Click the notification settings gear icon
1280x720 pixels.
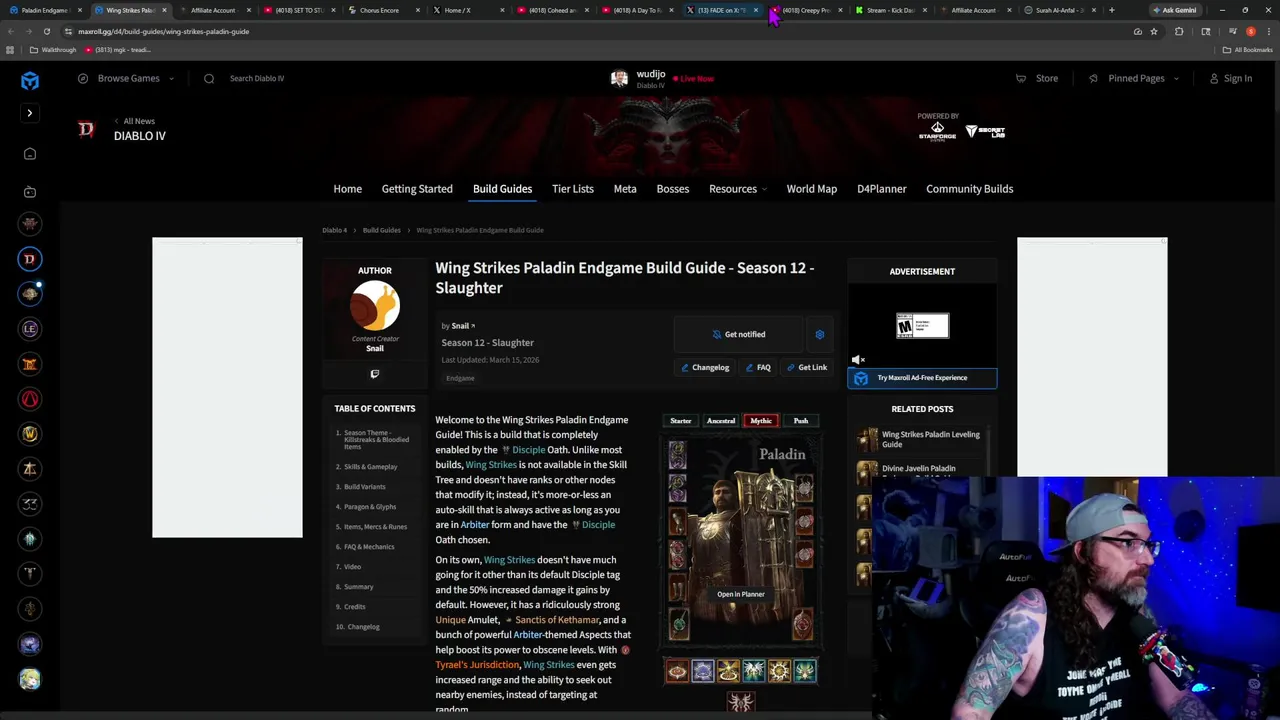820,334
